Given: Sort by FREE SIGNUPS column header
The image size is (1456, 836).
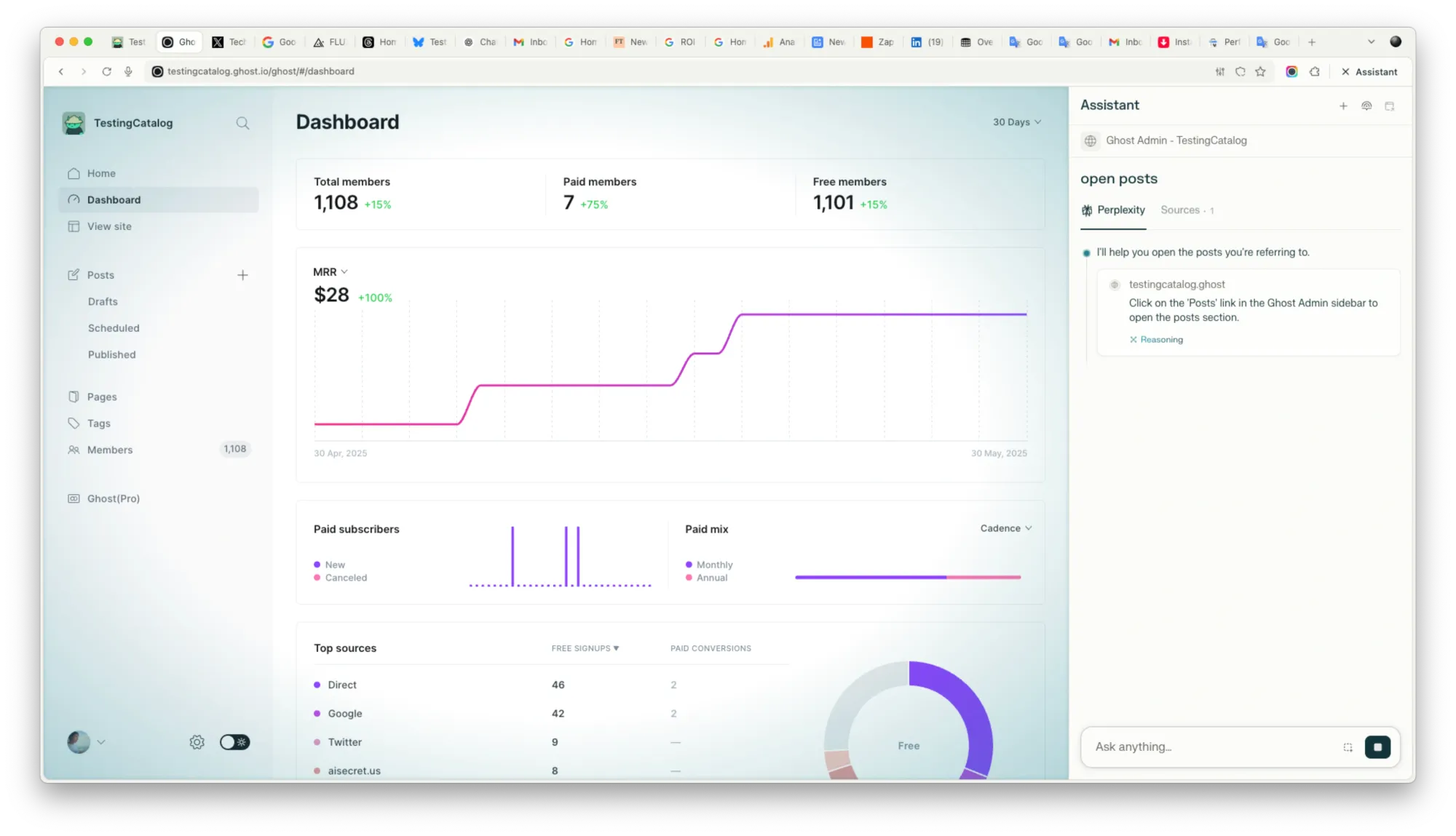Looking at the screenshot, I should click(x=585, y=648).
